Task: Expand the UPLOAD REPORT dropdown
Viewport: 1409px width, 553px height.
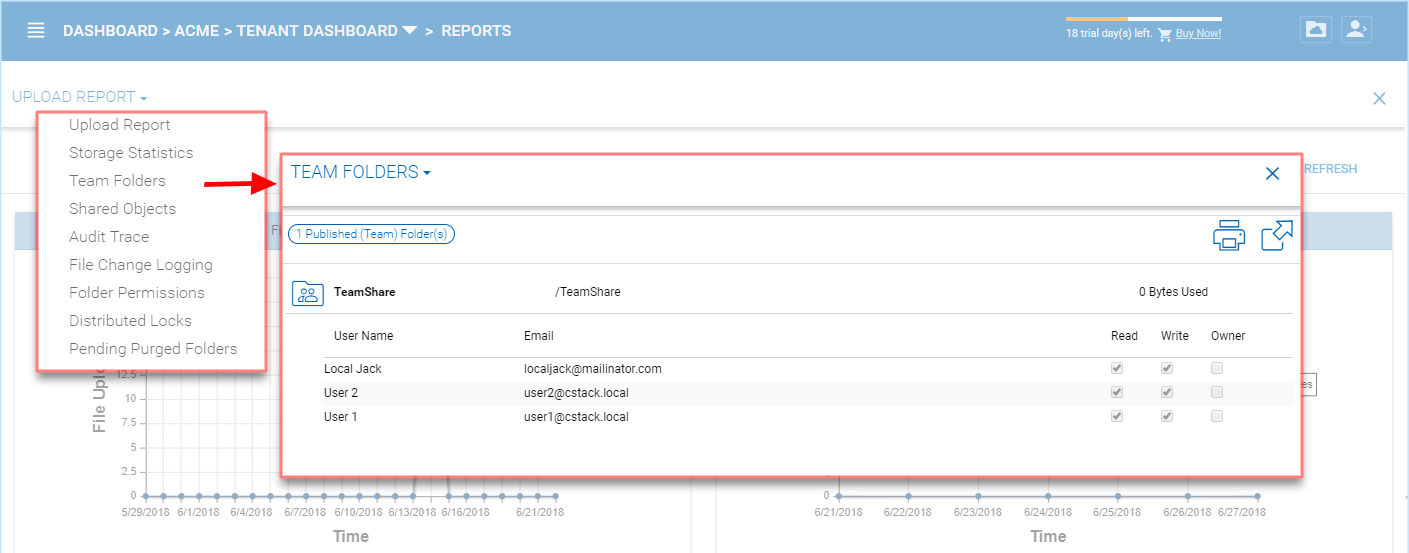Action: tap(80, 97)
